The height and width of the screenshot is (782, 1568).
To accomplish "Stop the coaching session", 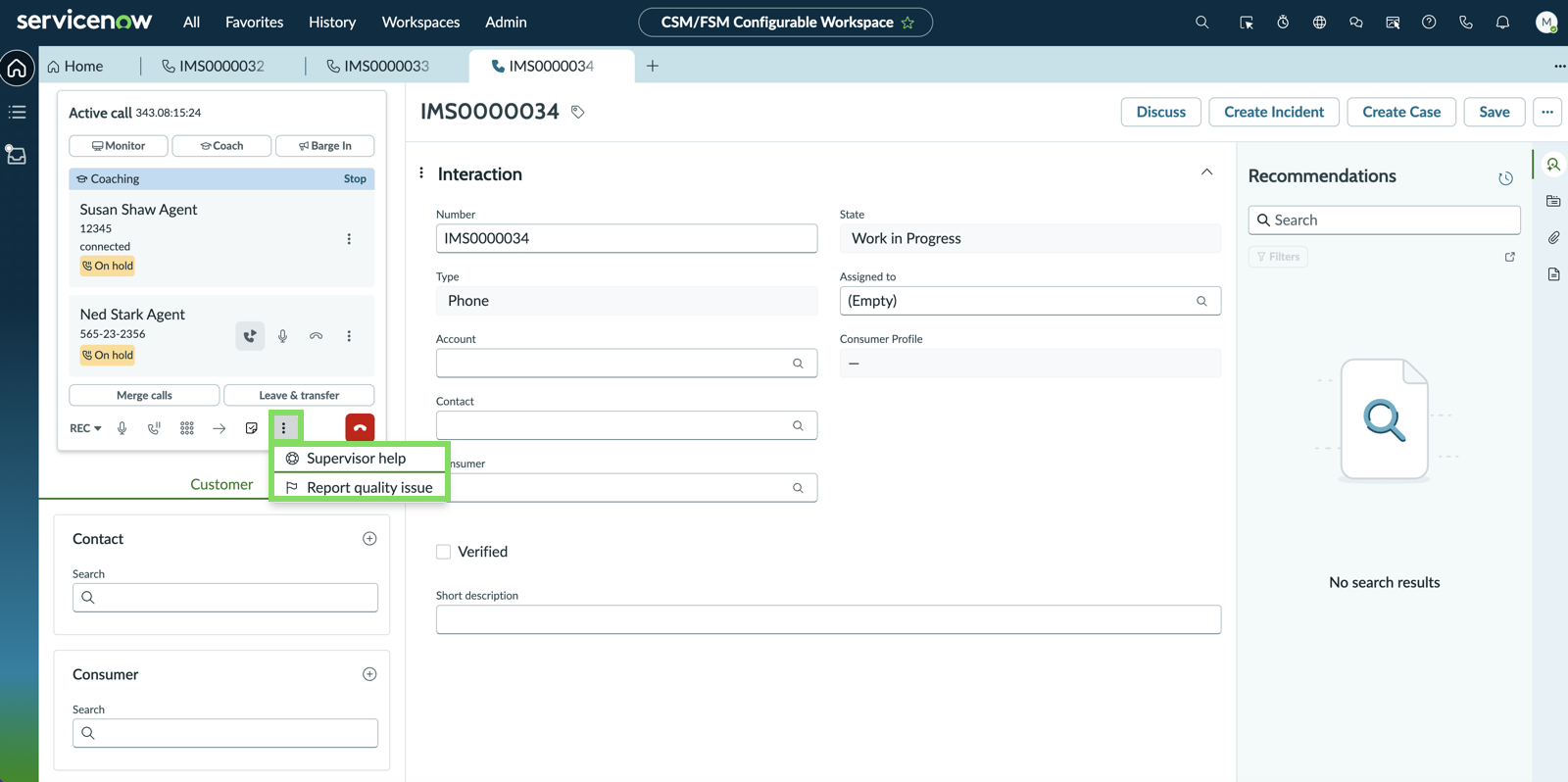I will [355, 179].
